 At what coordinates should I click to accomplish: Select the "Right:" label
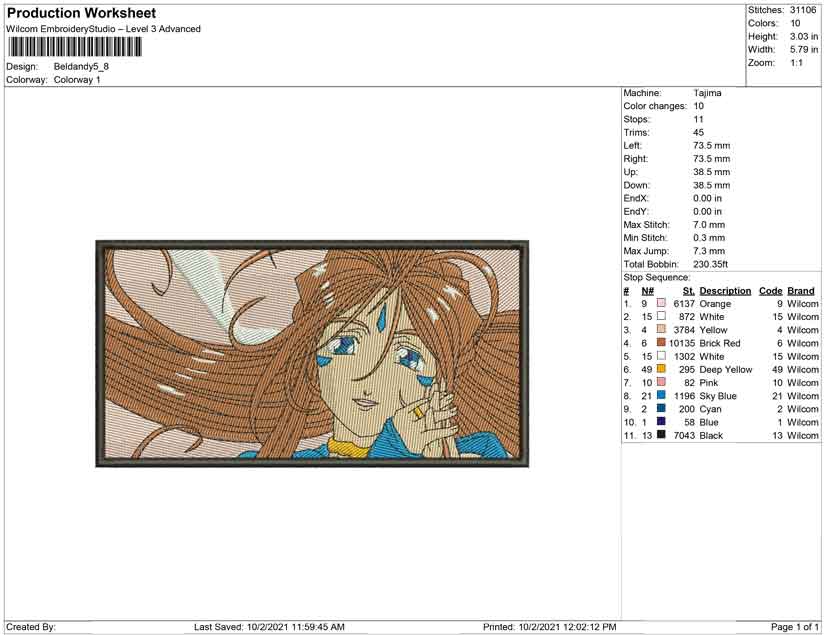click(x=636, y=159)
